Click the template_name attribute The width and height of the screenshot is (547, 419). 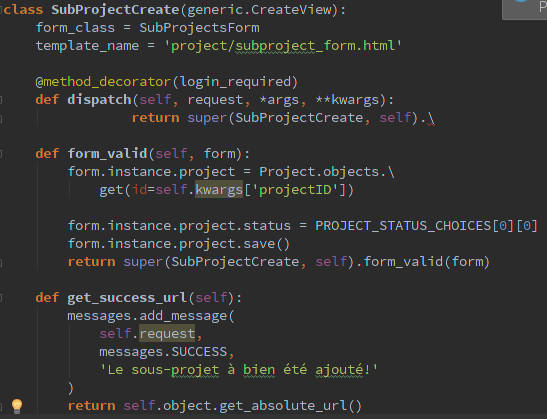point(87,46)
